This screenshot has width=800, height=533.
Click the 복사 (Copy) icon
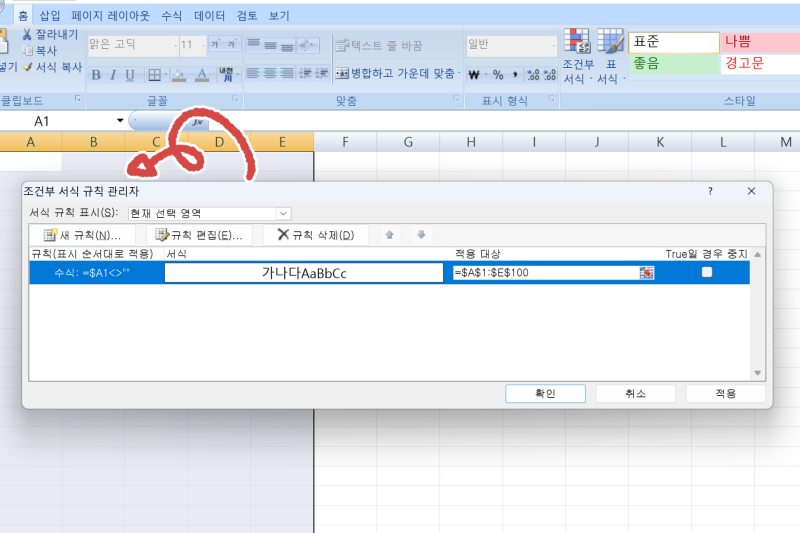tap(27, 50)
